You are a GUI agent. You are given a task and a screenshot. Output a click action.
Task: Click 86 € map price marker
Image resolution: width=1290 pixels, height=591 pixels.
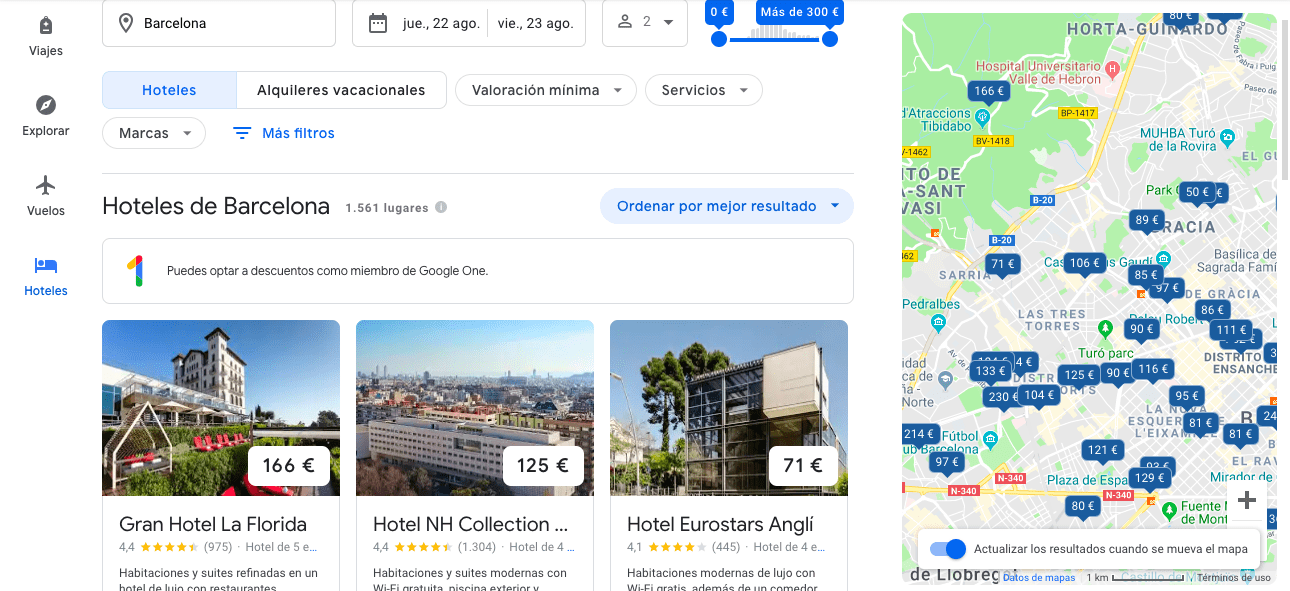click(x=1212, y=310)
